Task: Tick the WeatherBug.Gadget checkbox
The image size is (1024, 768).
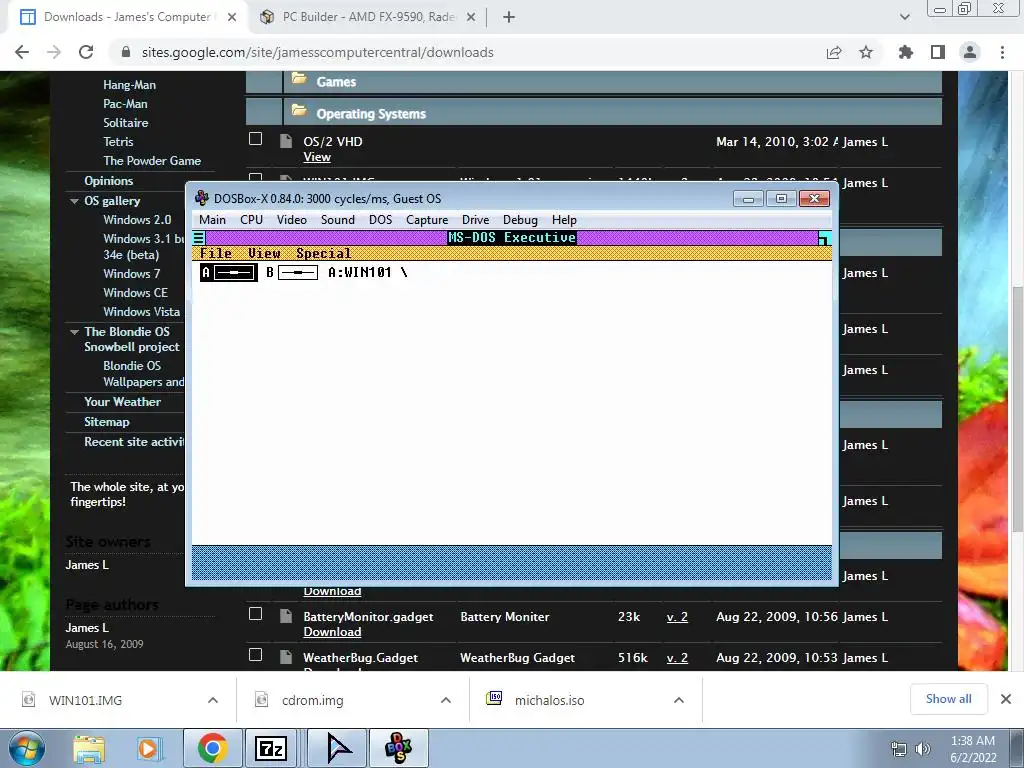Action: tap(255, 655)
